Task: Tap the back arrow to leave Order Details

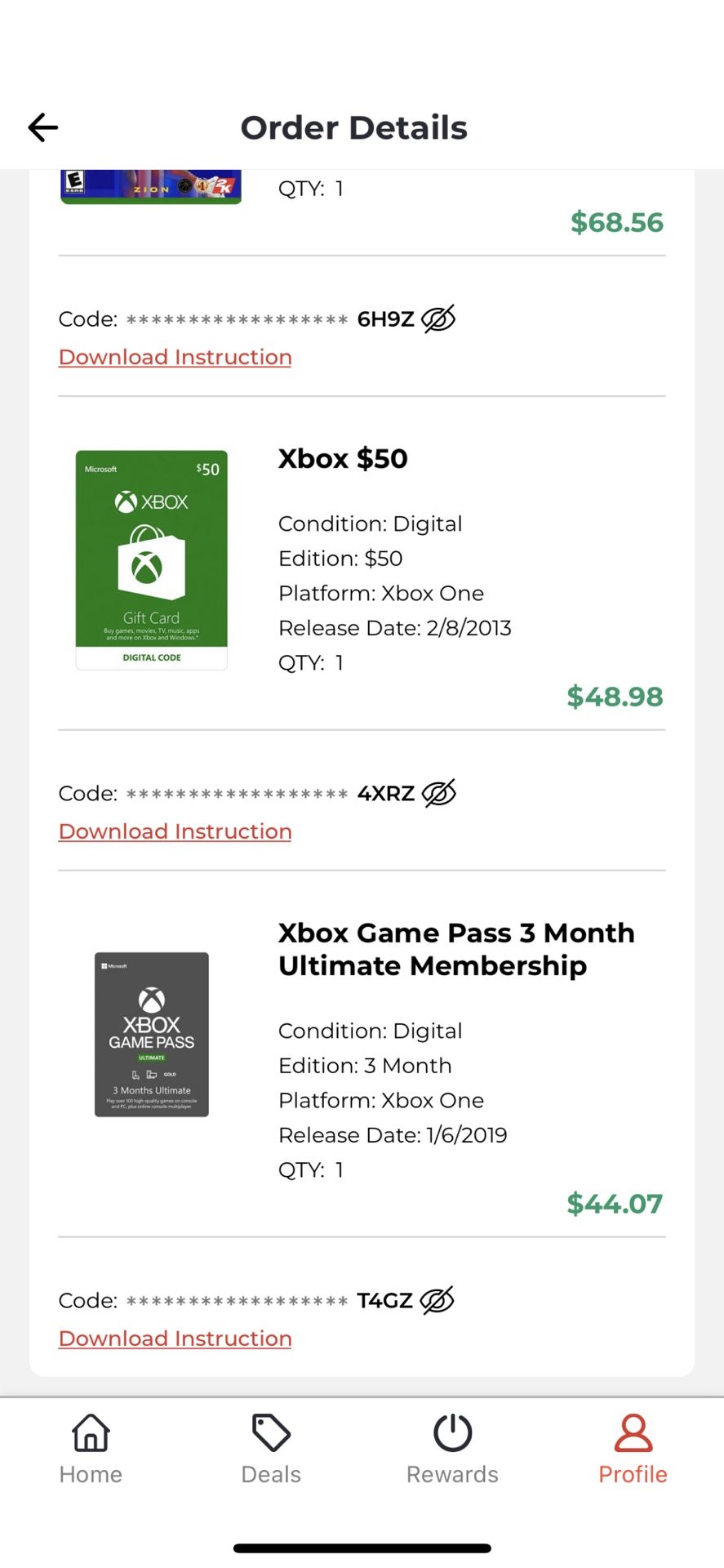Action: click(42, 127)
